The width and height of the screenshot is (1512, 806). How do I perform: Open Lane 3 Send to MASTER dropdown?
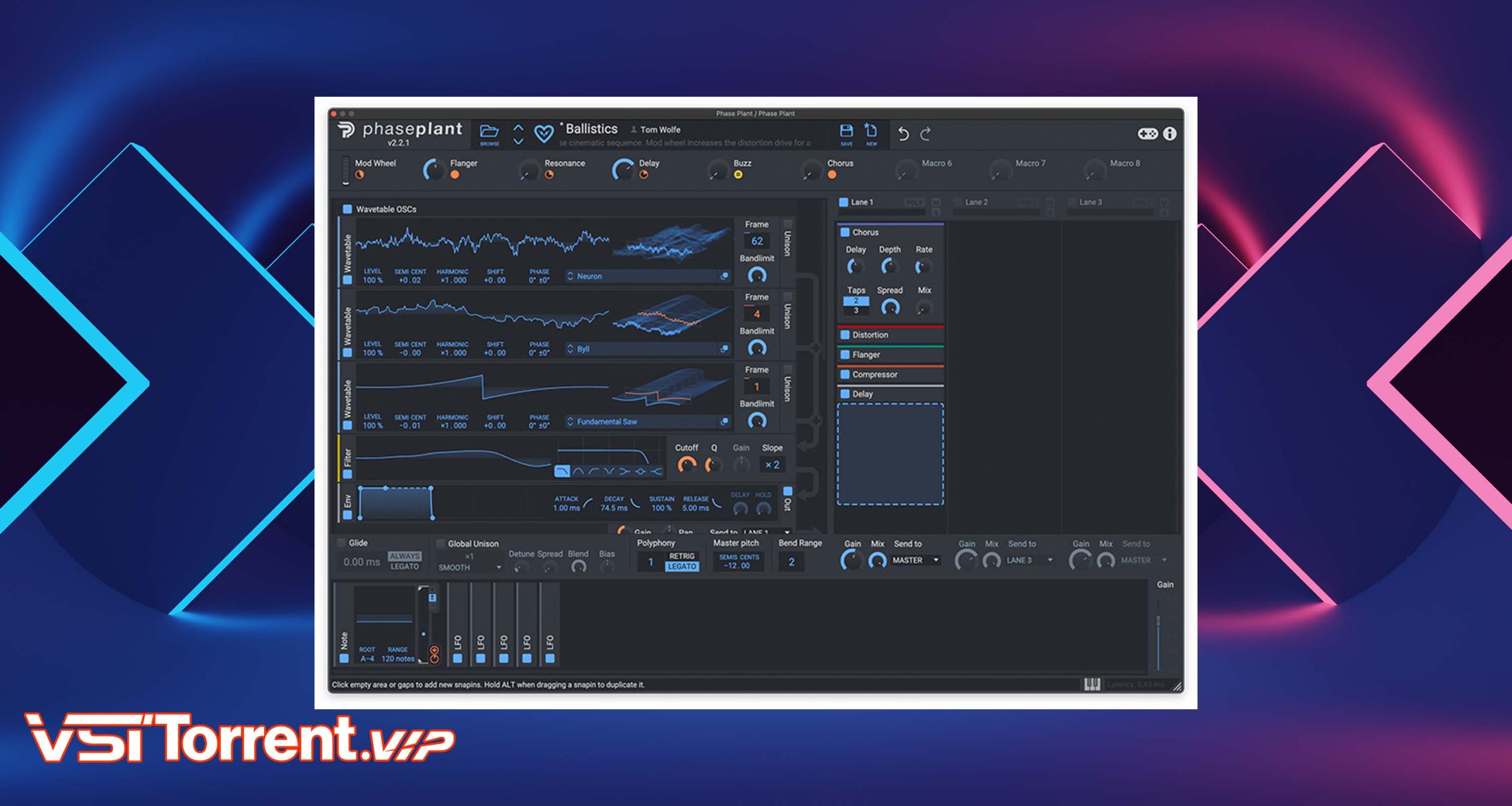tap(1144, 560)
